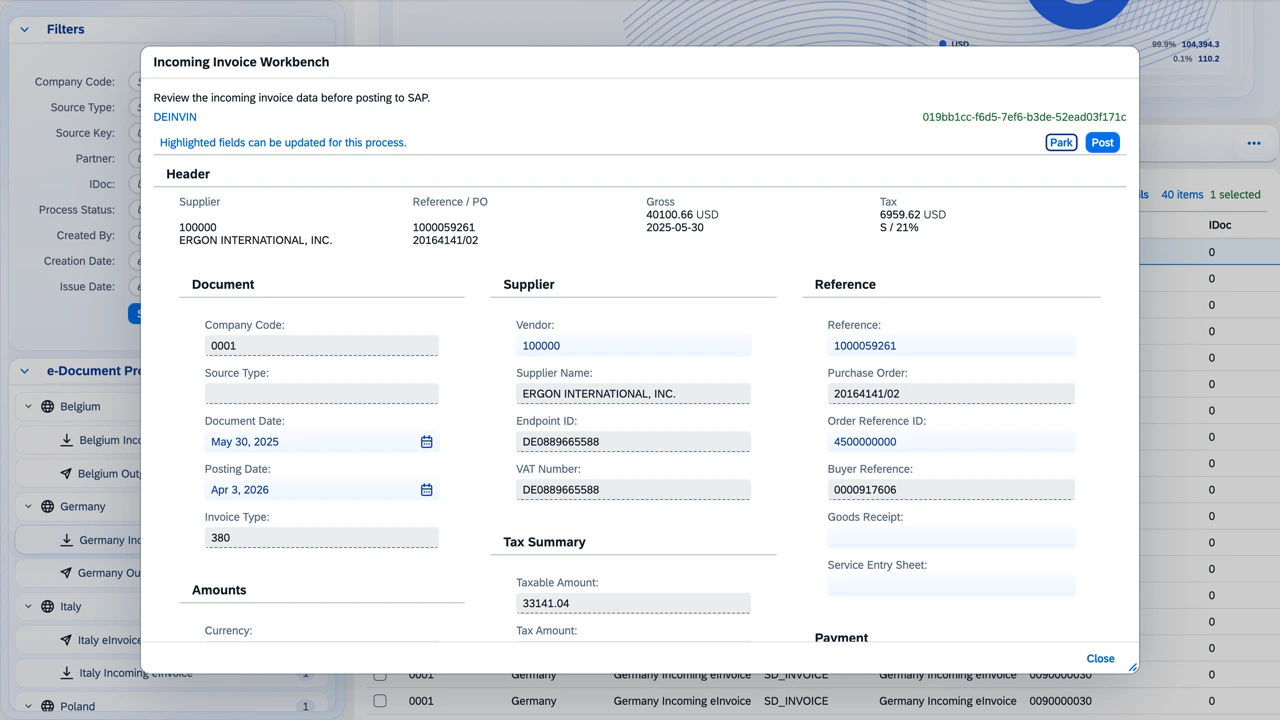Click the Germany globe icon
The image size is (1280, 720).
[47, 507]
